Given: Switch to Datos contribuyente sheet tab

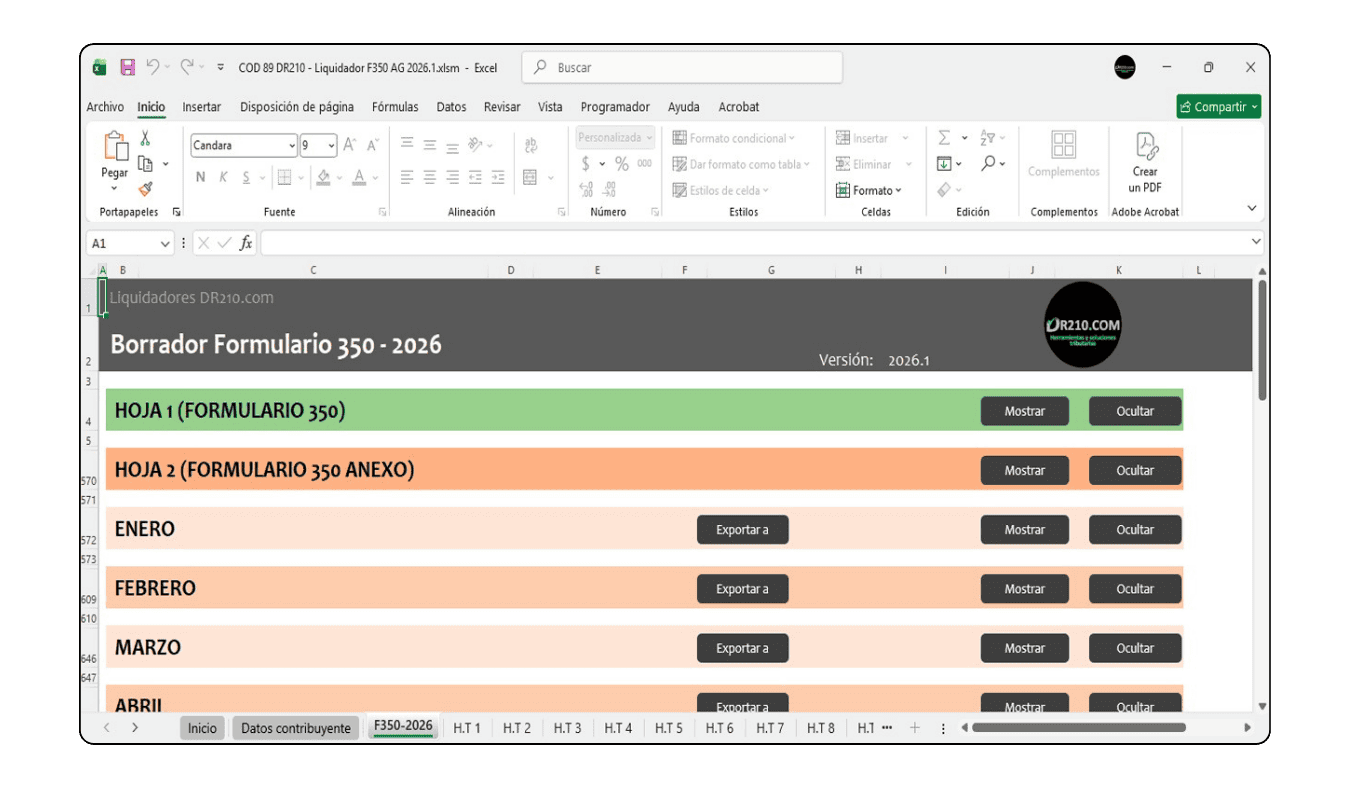Looking at the screenshot, I should (x=295, y=728).
